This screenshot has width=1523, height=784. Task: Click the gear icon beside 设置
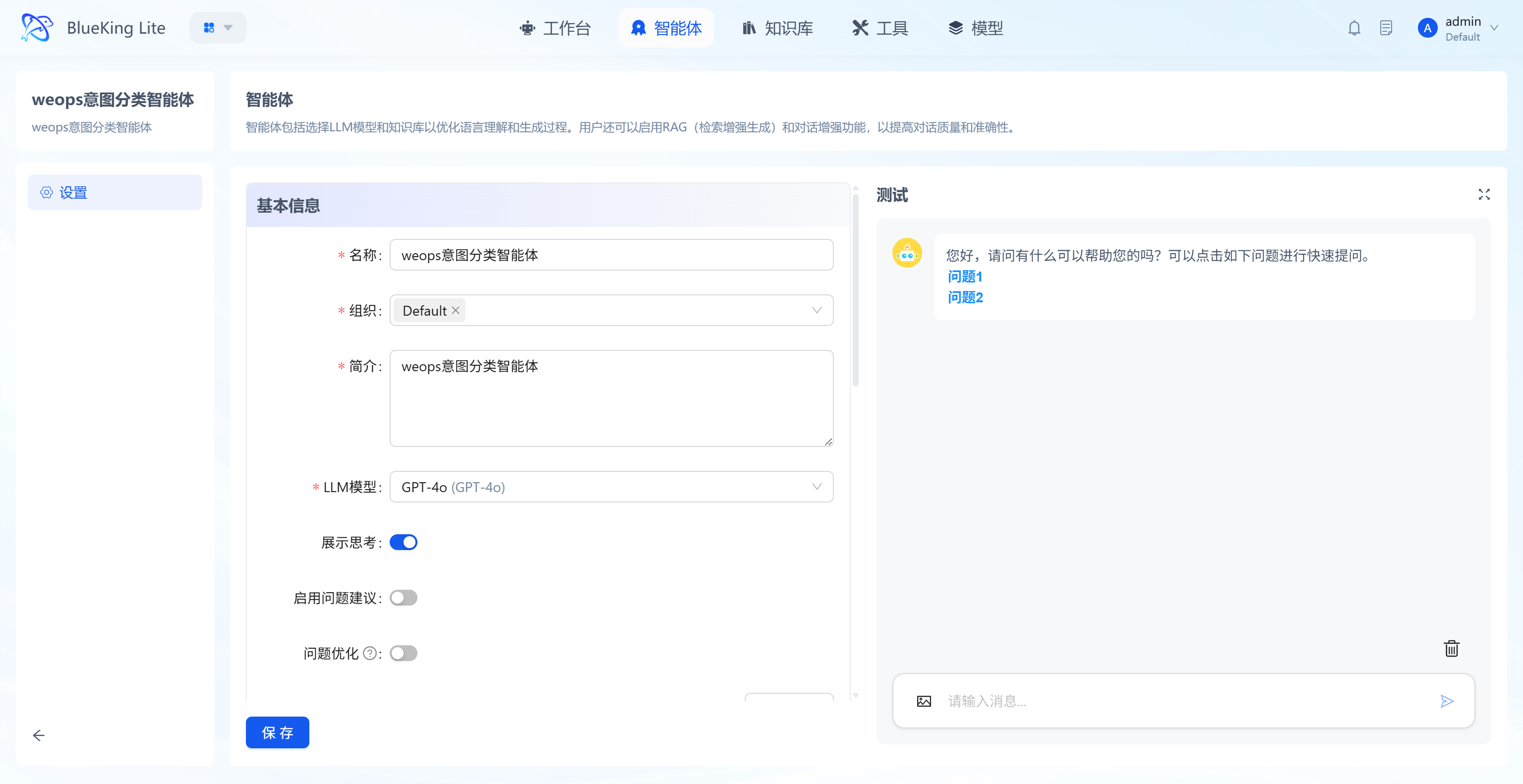click(46, 192)
